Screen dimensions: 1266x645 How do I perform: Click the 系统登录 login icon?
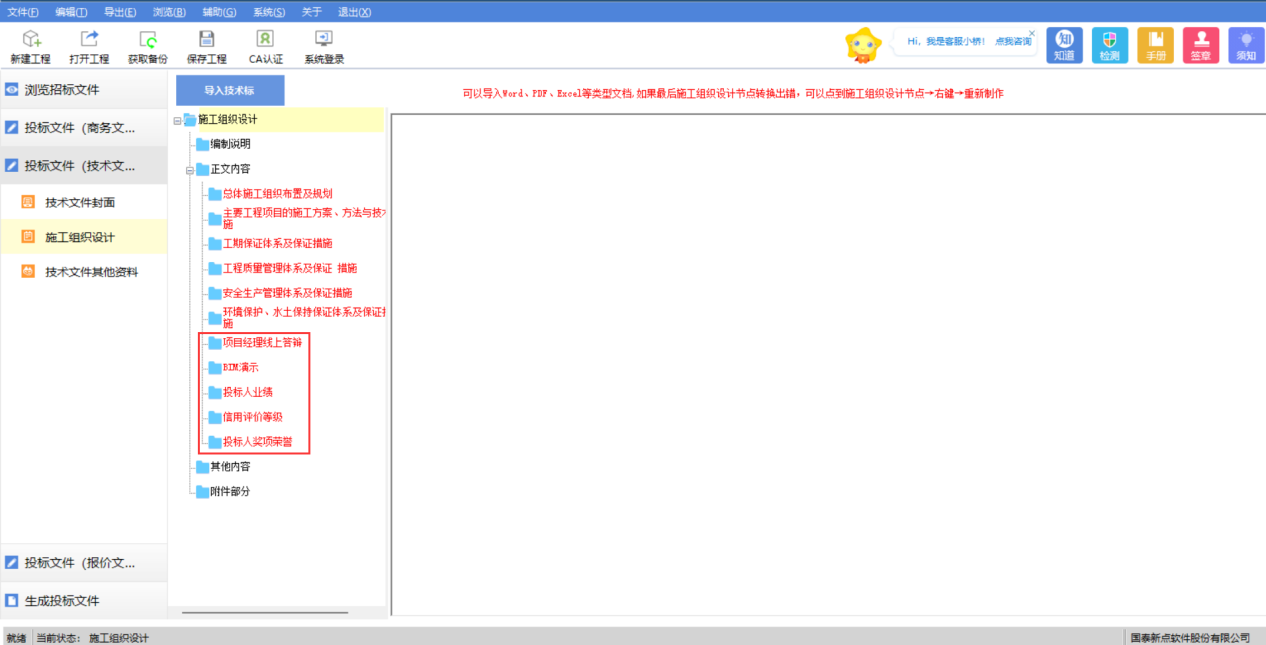point(324,40)
